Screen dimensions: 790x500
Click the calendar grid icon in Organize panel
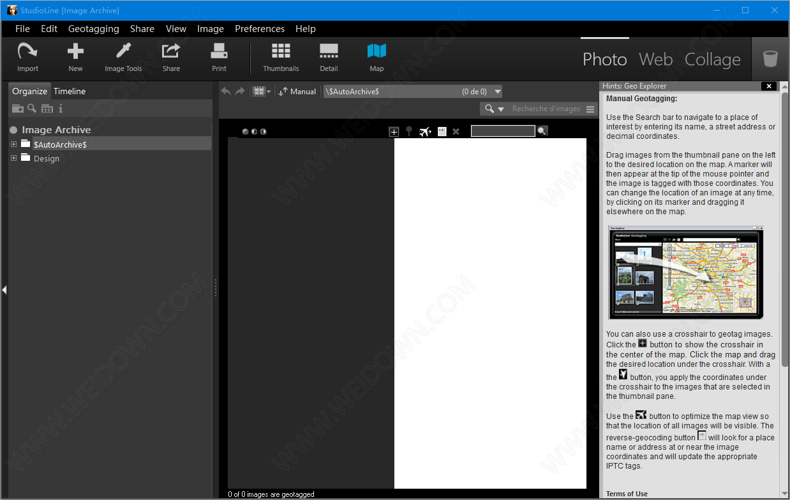click(x=47, y=108)
